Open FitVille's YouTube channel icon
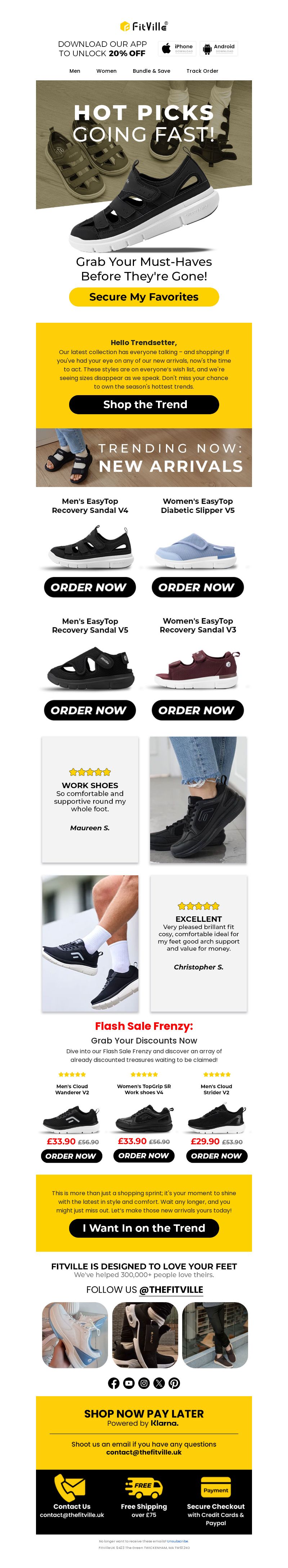The image size is (288, 1568). pos(129,1384)
